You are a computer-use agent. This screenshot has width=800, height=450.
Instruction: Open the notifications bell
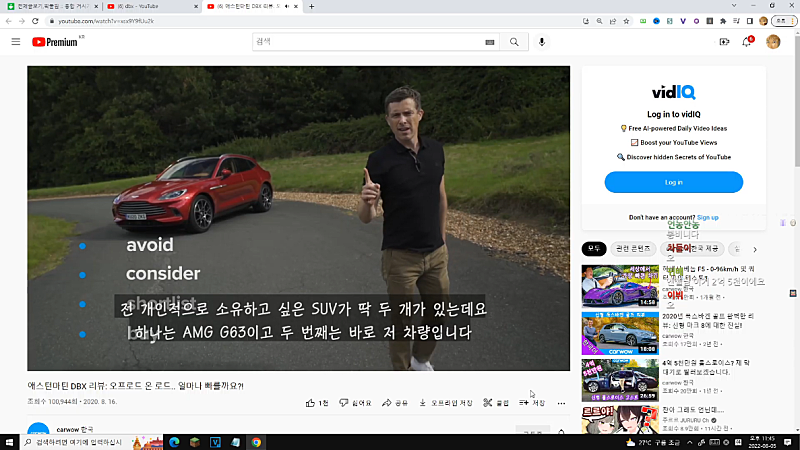tap(747, 42)
